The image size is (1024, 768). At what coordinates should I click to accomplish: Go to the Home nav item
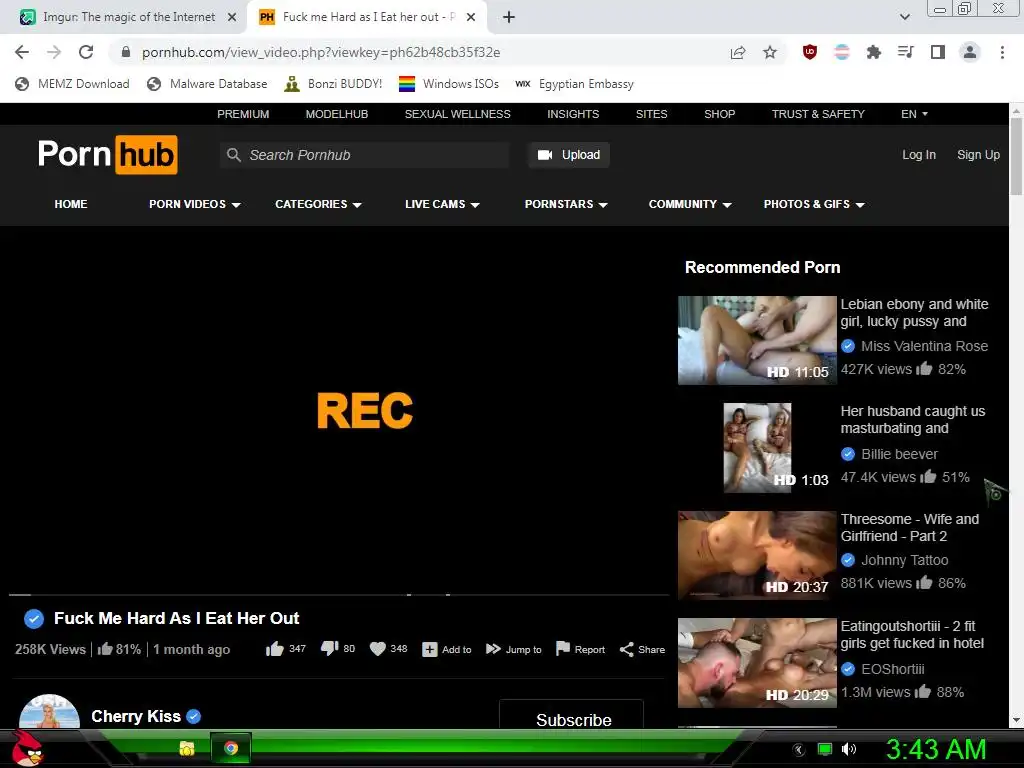(x=71, y=204)
